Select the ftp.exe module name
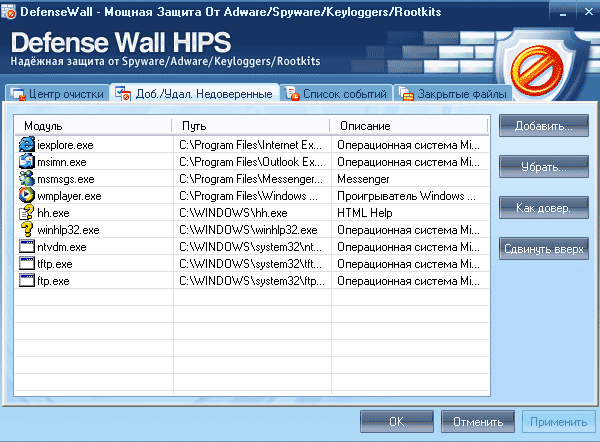Viewport: 600px width, 442px height. [53, 281]
